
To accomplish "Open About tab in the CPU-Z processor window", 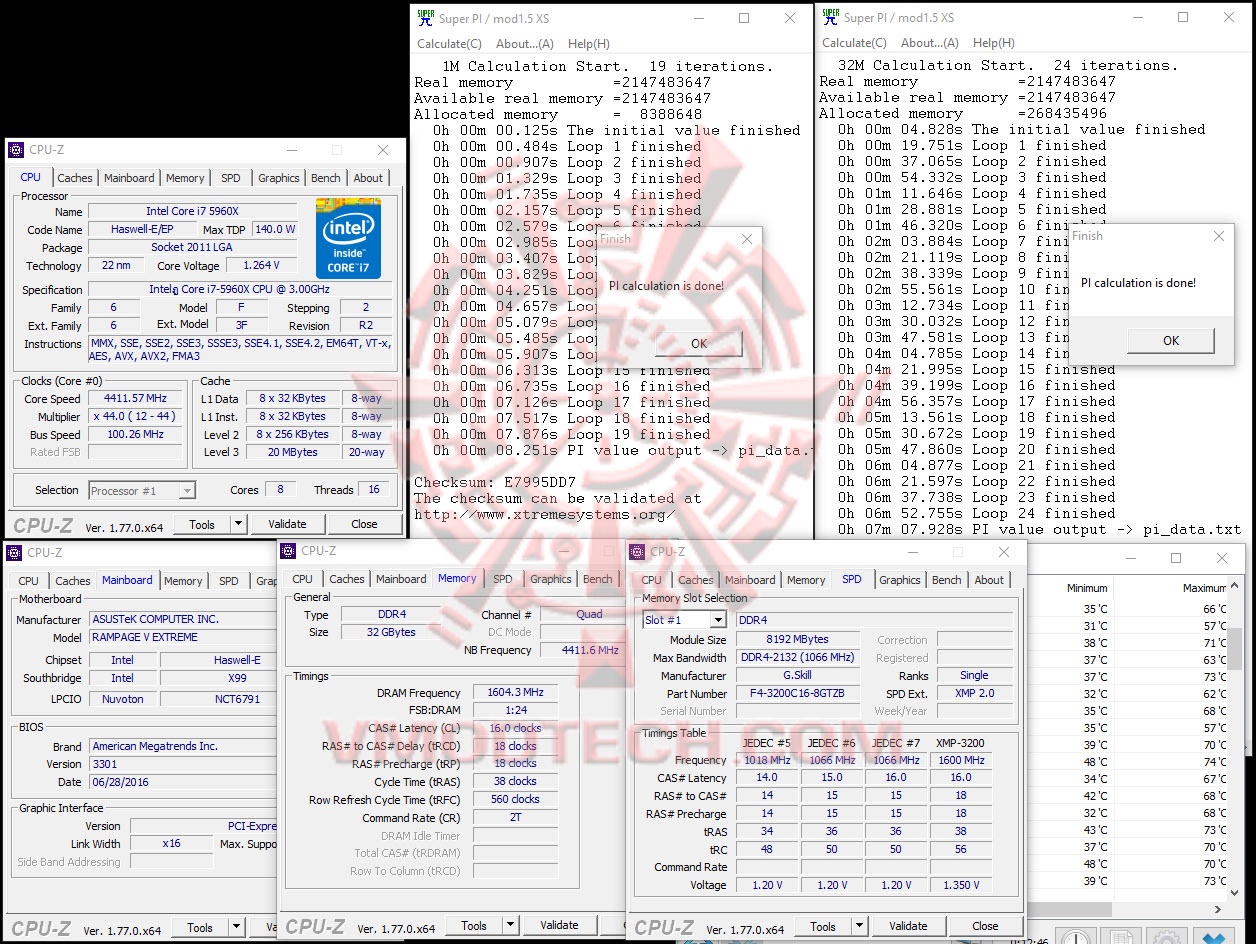I will point(368,178).
